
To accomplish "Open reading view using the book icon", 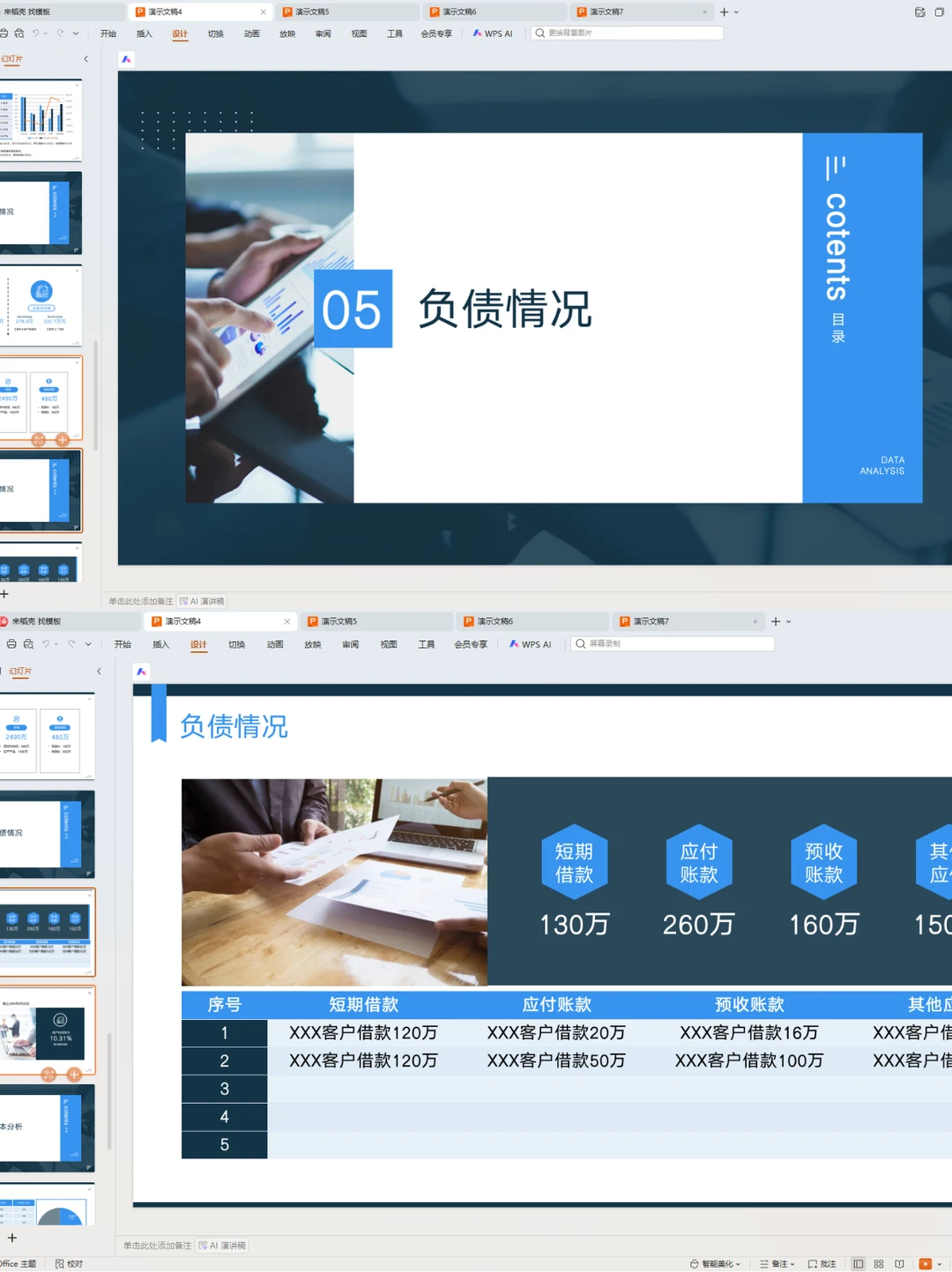I will point(899,1263).
